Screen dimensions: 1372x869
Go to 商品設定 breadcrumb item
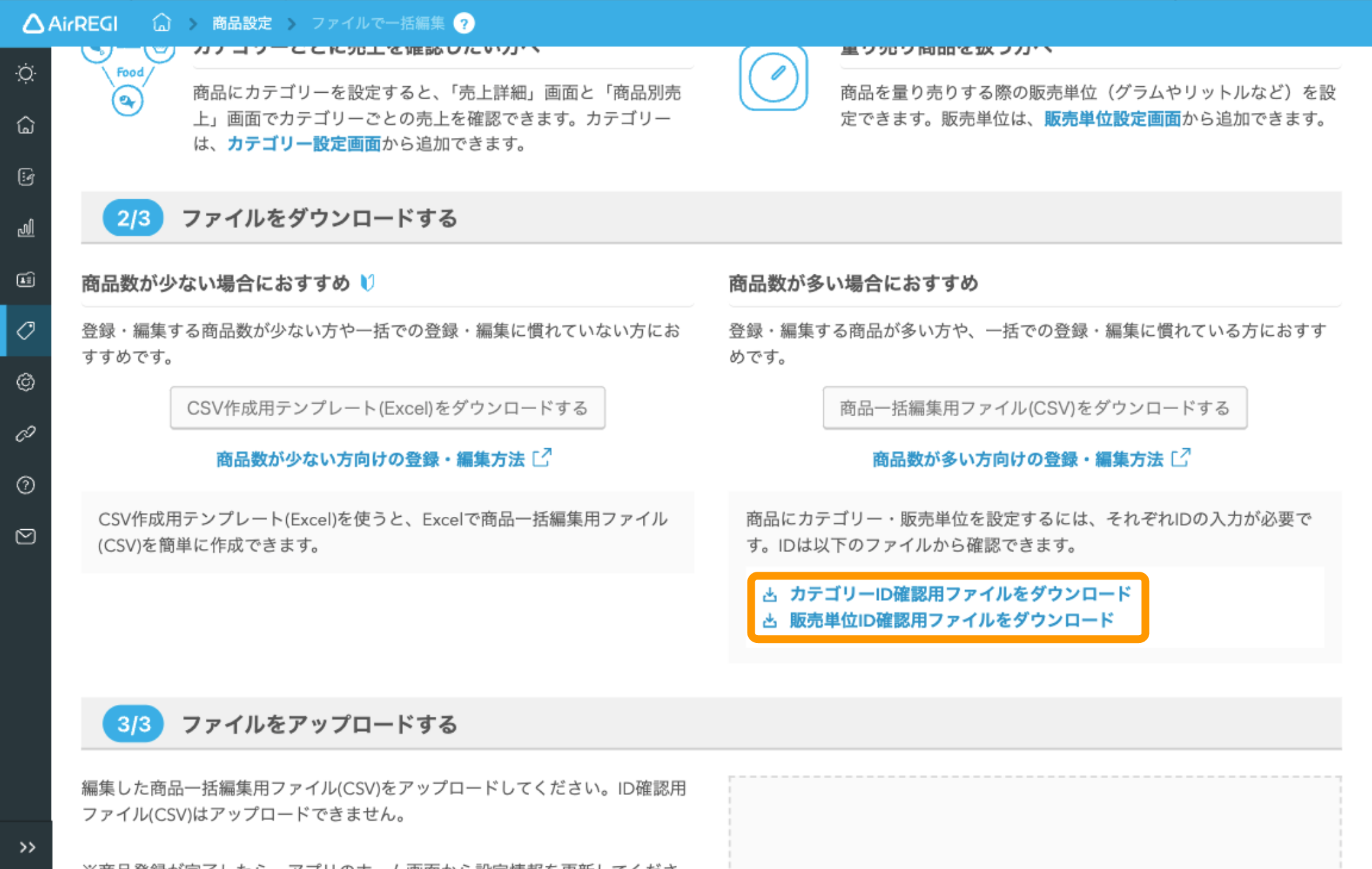[242, 24]
